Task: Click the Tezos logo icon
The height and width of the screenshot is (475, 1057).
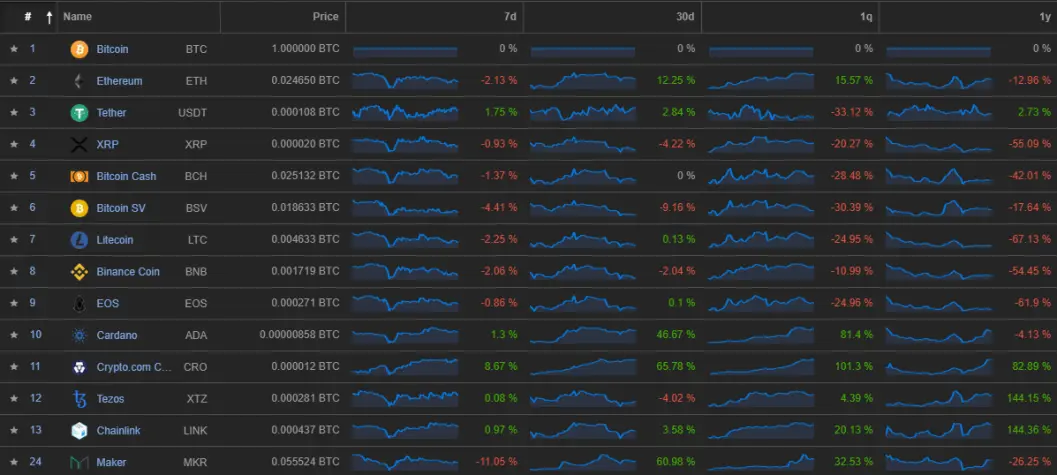Action: click(x=80, y=399)
